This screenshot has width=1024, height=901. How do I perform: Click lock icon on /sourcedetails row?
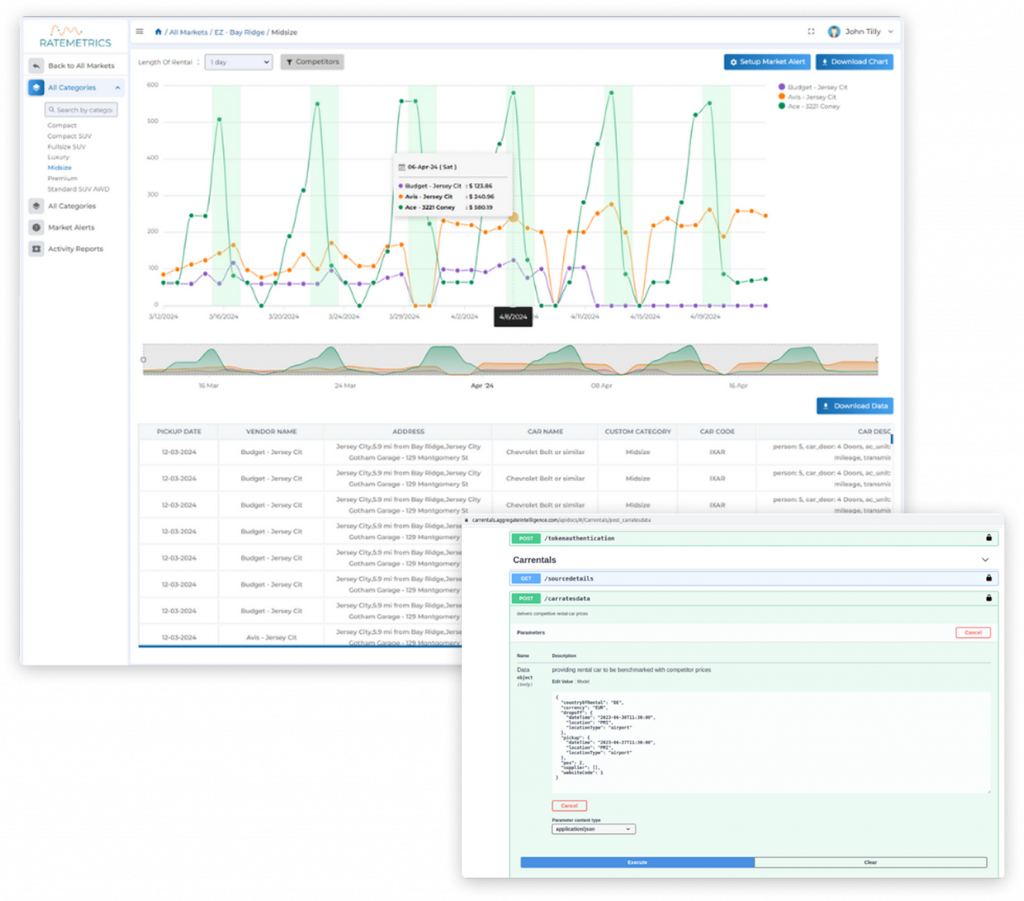[x=989, y=578]
